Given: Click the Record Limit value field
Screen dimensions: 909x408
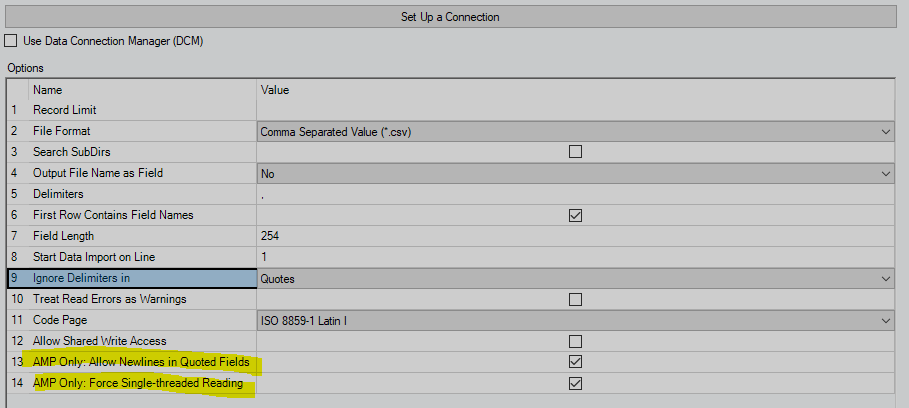Looking at the screenshot, I should [575, 110].
